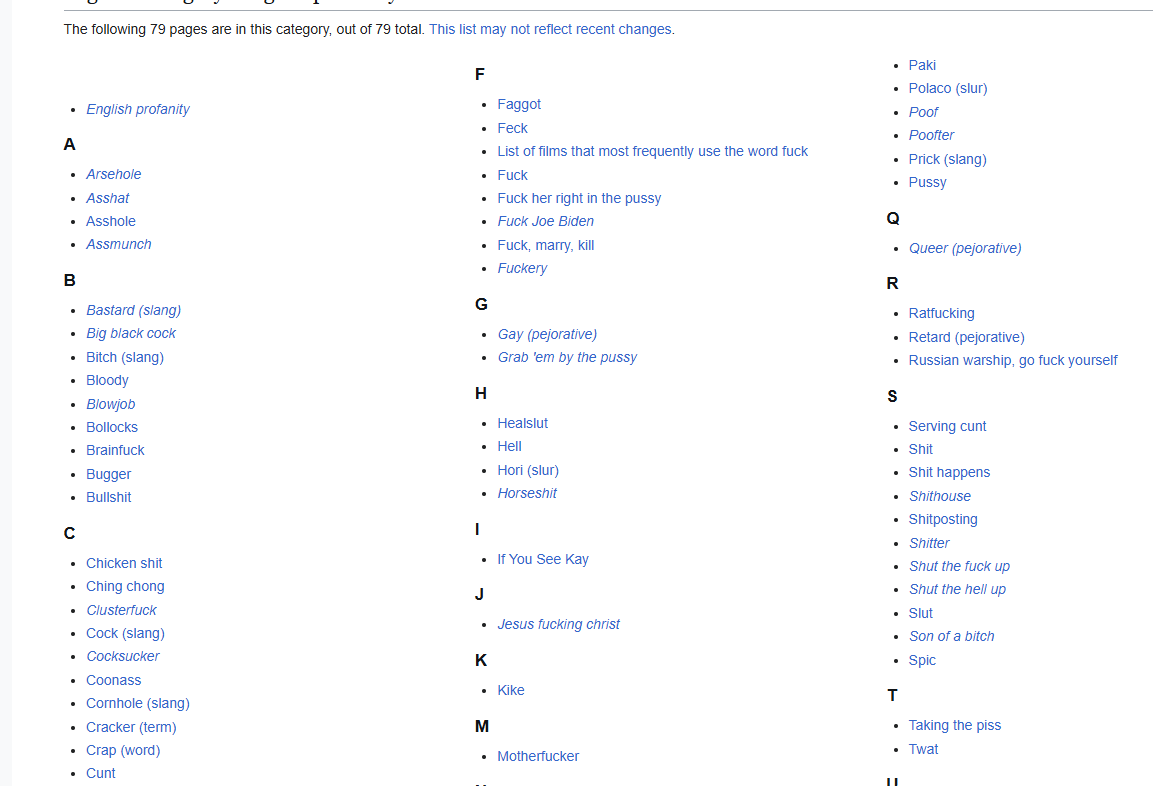
Task: Open the Hell article
Action: (x=509, y=446)
